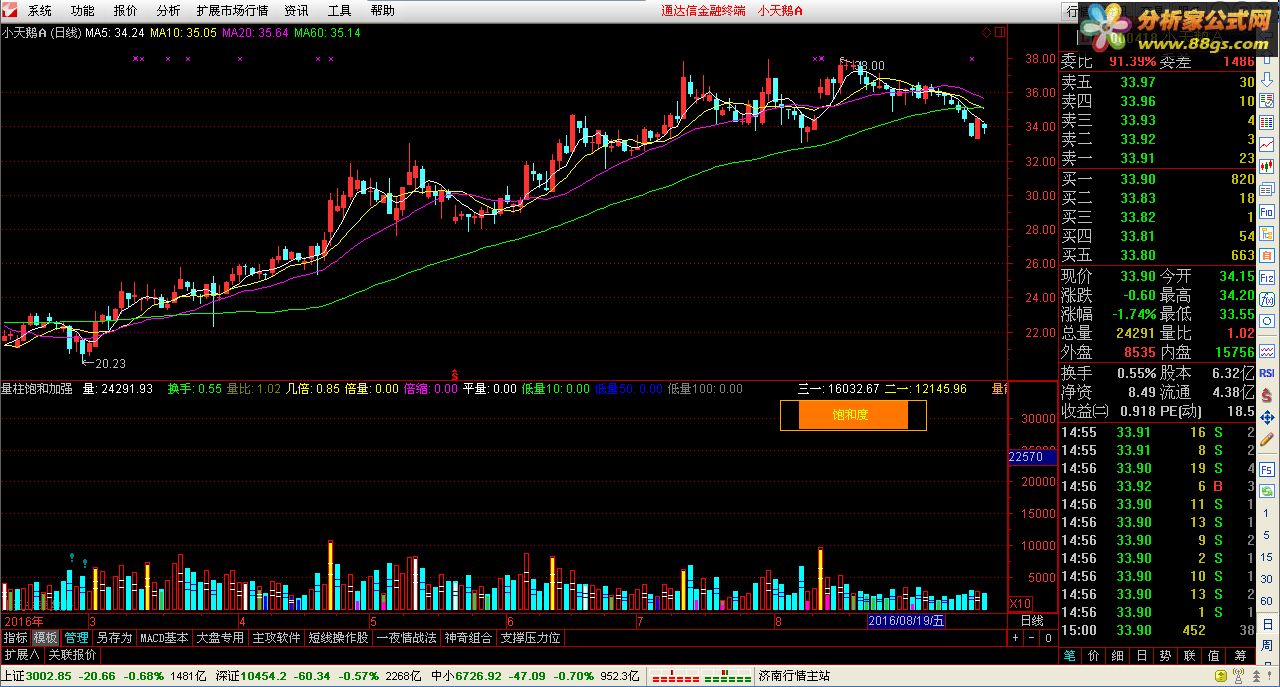The height and width of the screenshot is (687, 1280).
Task: Switch to MACD基本 template
Action: click(164, 637)
